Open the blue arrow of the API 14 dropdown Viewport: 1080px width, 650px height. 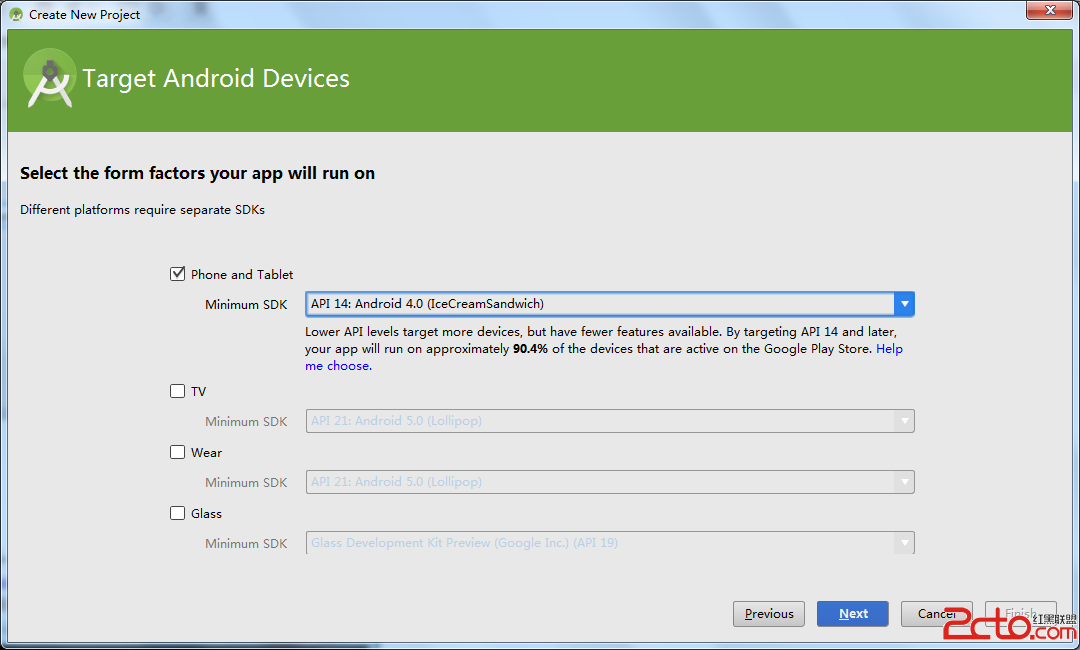tap(904, 304)
